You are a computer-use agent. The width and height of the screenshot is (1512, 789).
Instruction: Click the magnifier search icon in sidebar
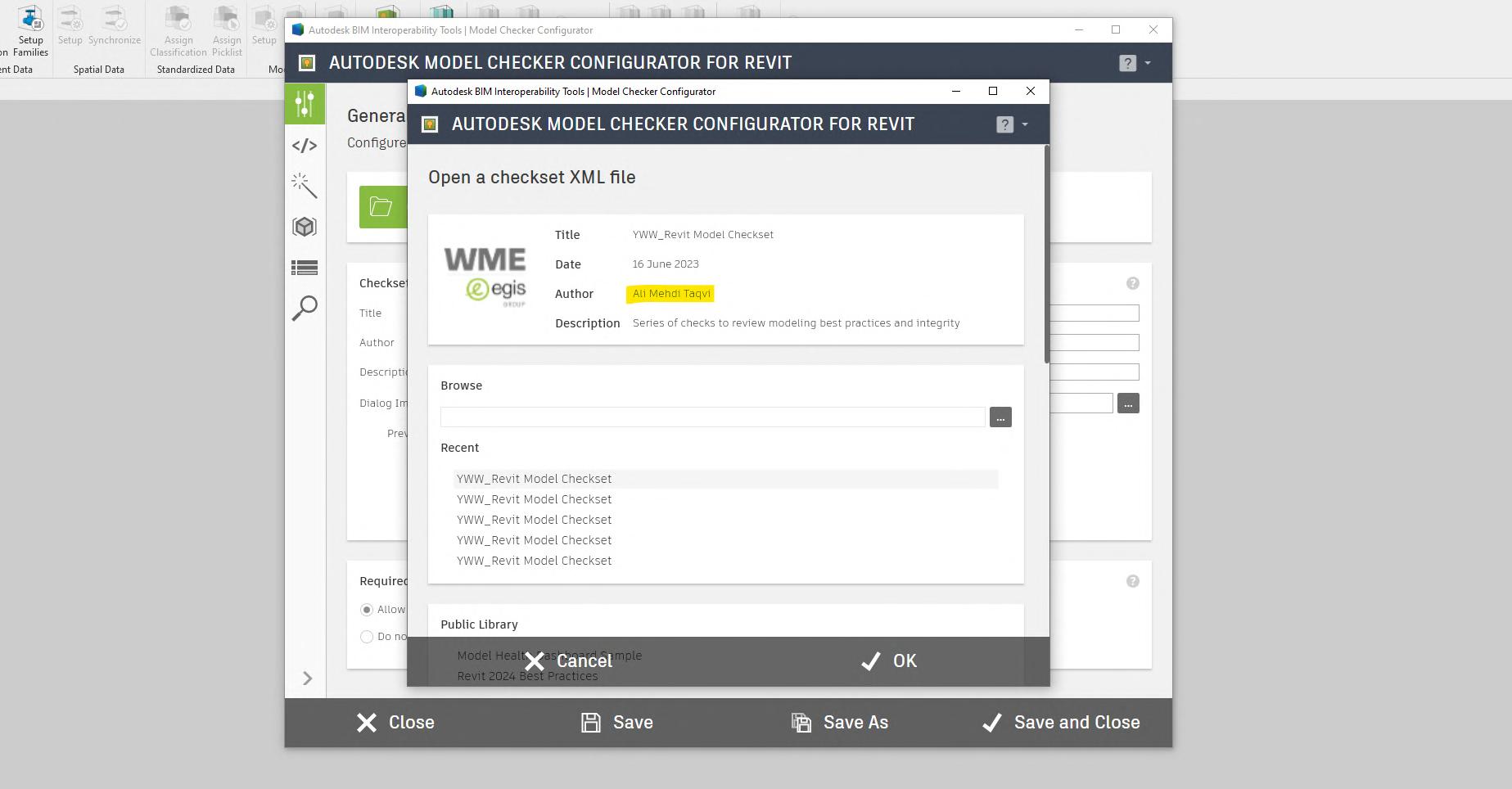[x=305, y=309]
